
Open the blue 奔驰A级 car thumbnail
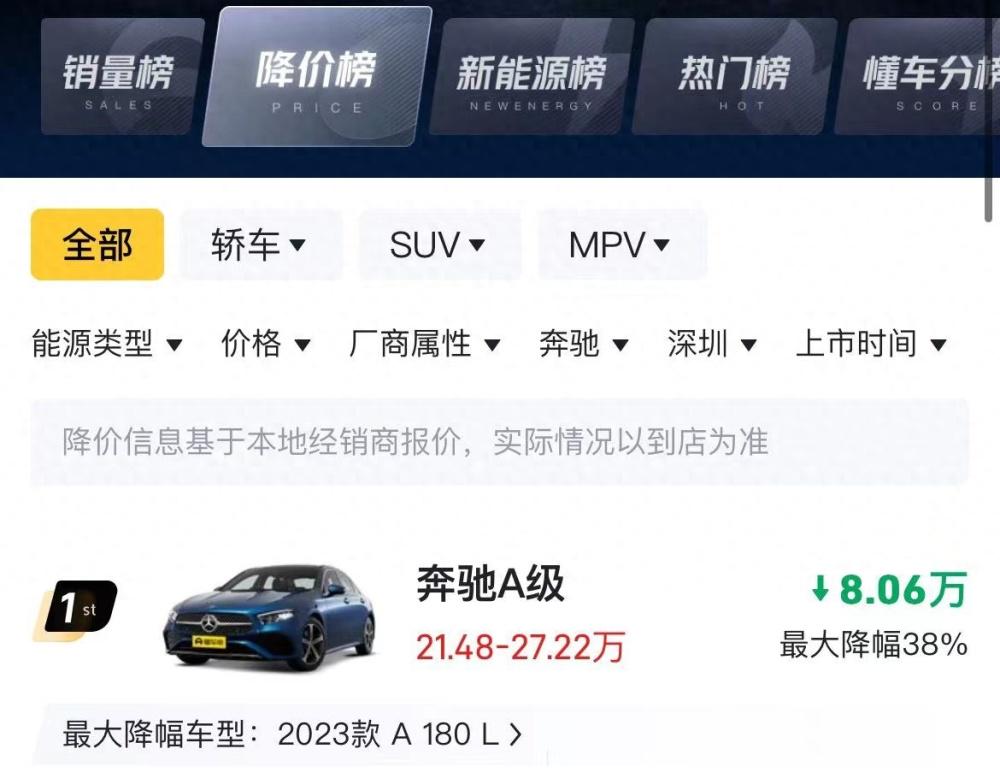(271, 617)
